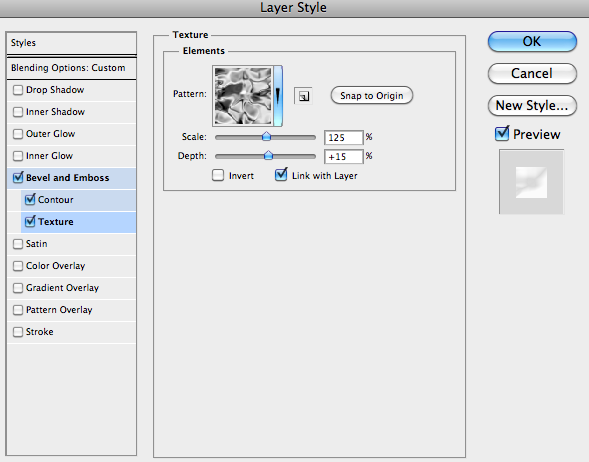Click the crumpled foil pattern thumbnail
The image size is (589, 462).
pyautogui.click(x=243, y=96)
